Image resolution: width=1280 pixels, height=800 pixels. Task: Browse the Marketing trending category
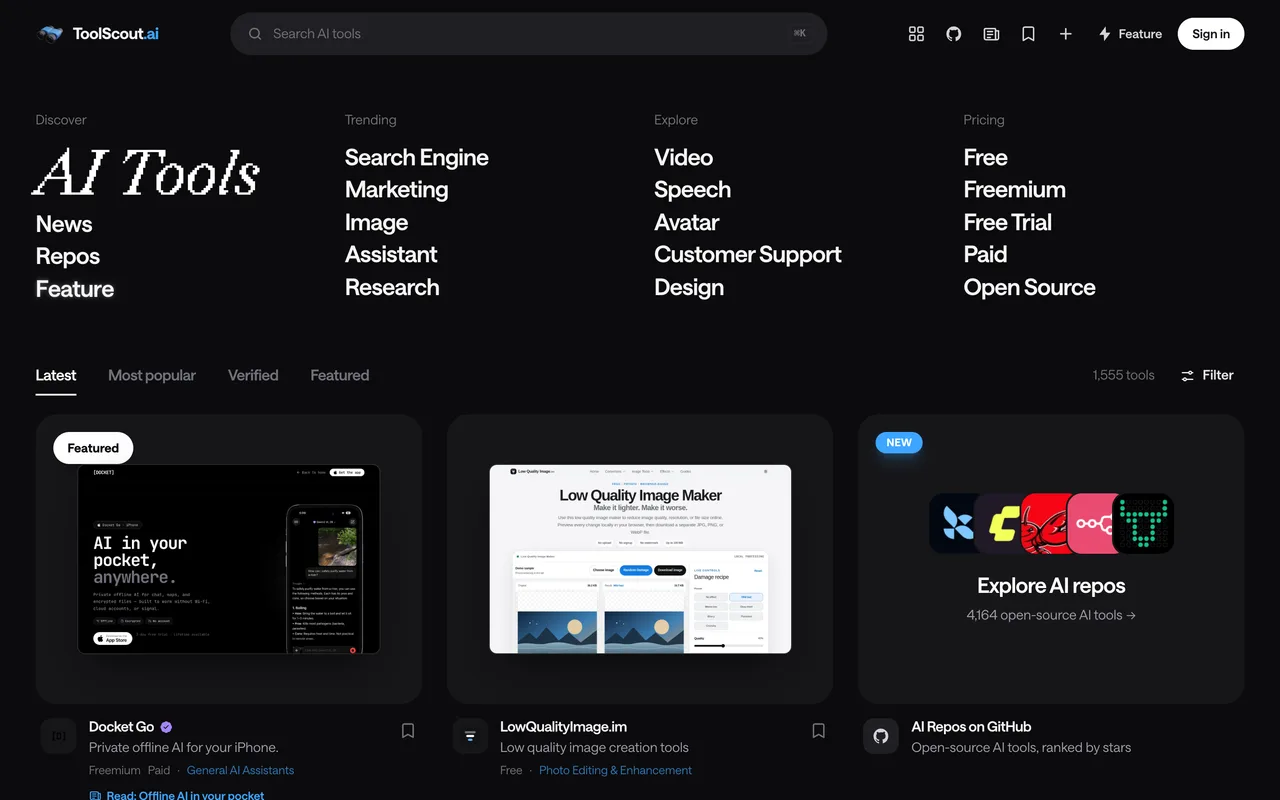[x=397, y=189]
